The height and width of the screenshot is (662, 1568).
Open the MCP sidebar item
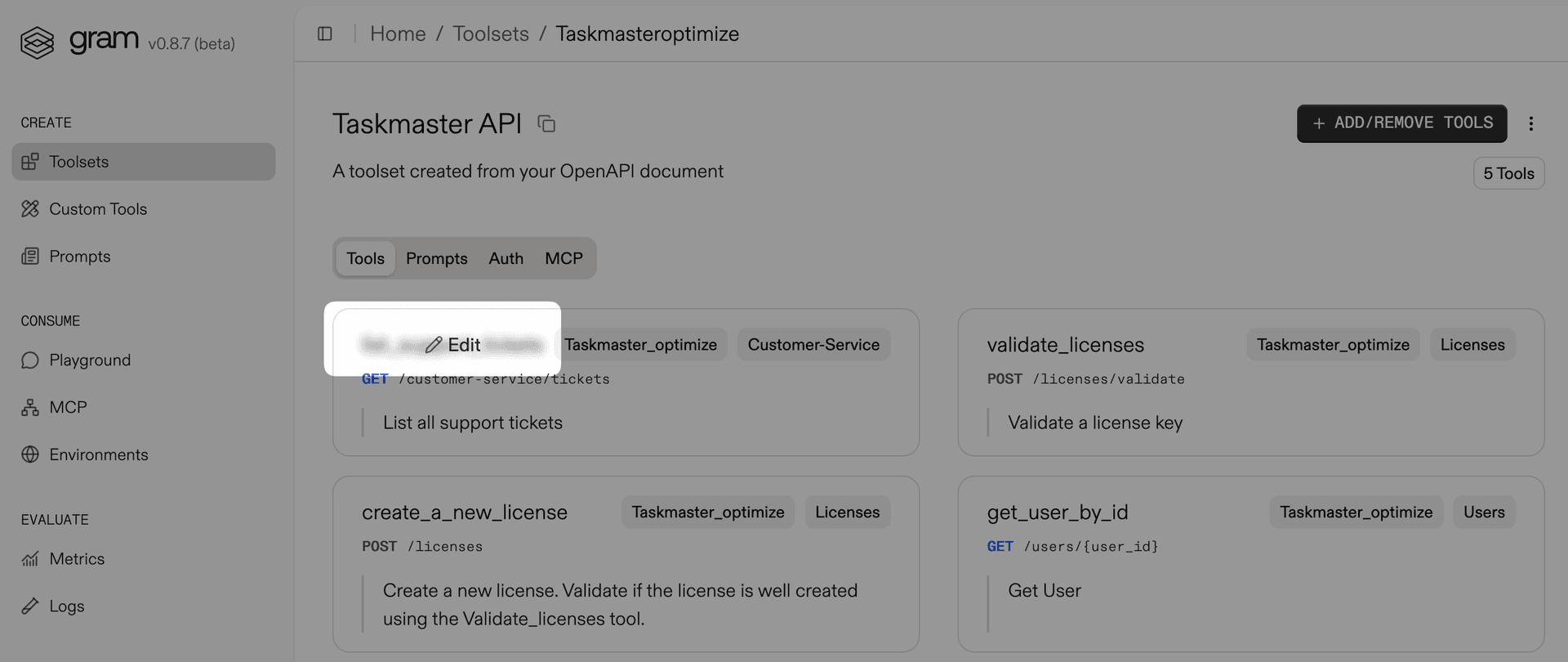coord(68,408)
